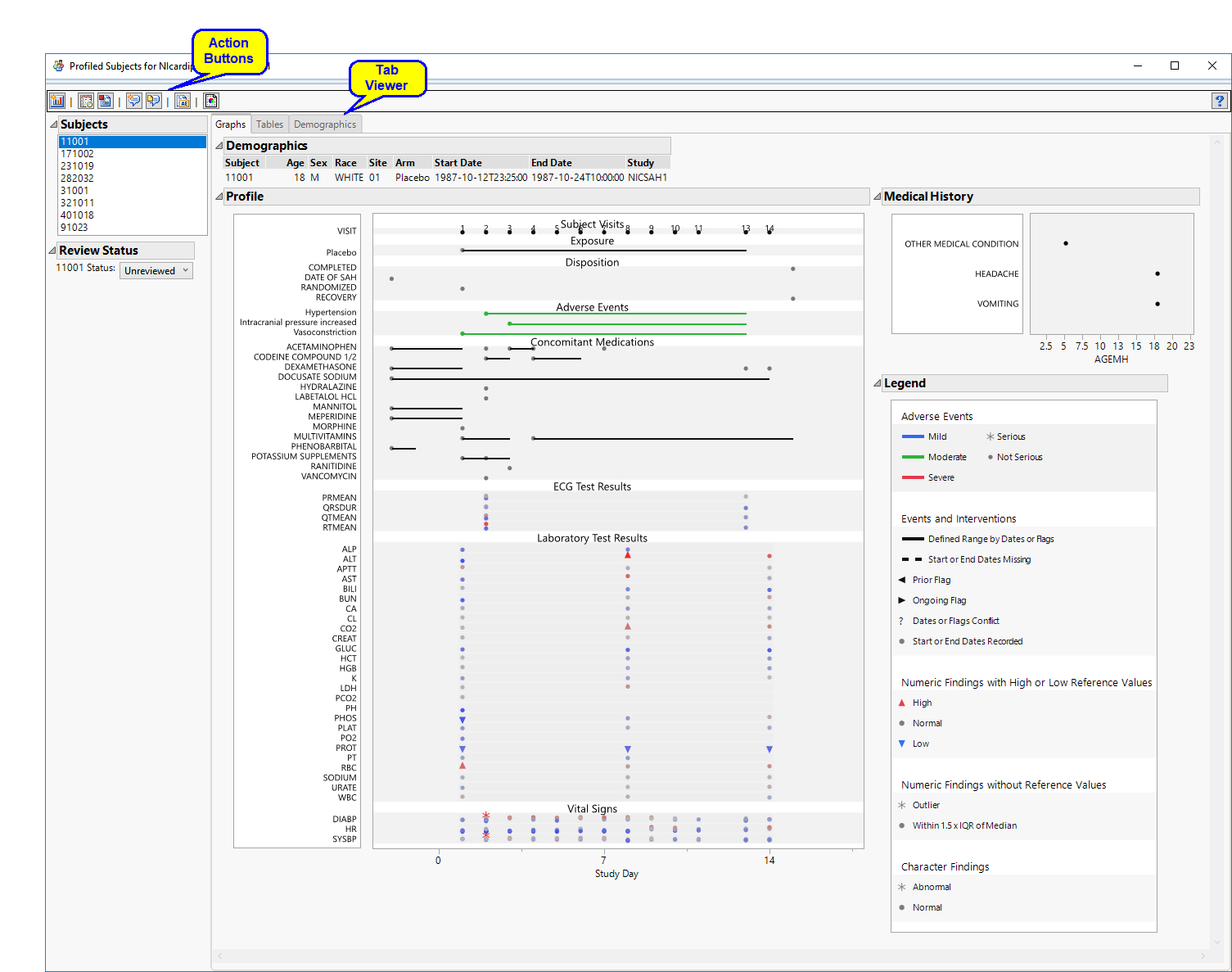This screenshot has width=1232, height=972.
Task: Click the table with magnifier toolbar icon
Action: [x=86, y=101]
